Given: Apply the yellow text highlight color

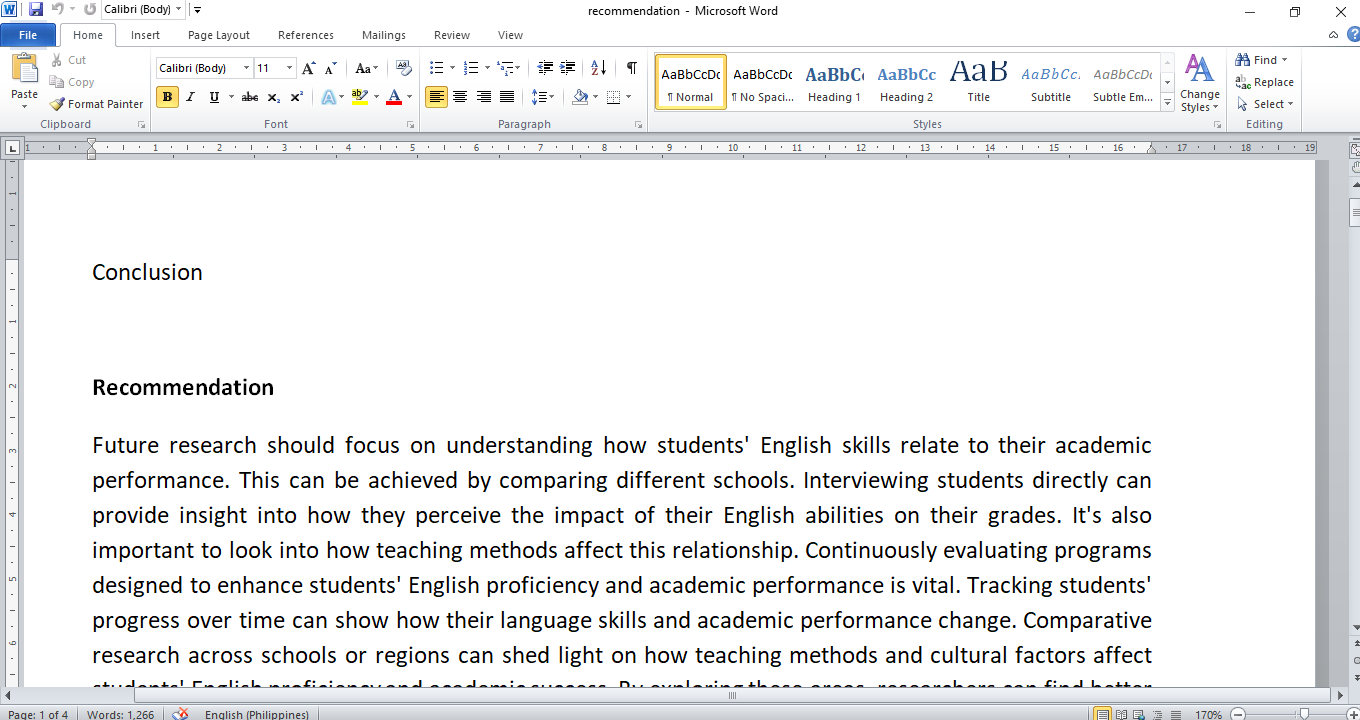Looking at the screenshot, I should 359,97.
